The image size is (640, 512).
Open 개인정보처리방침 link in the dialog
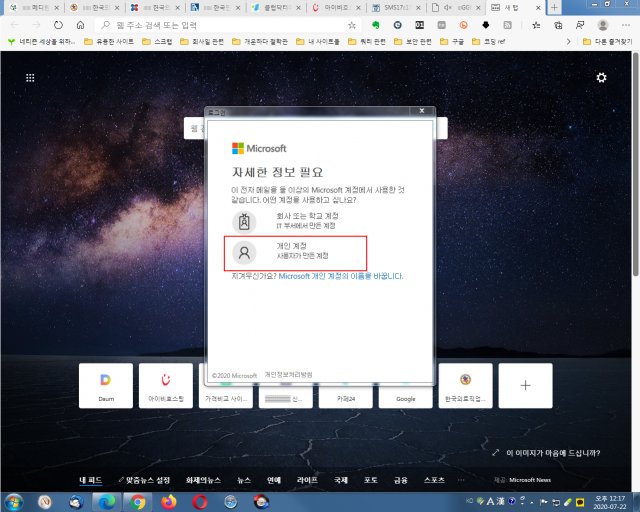[289, 375]
